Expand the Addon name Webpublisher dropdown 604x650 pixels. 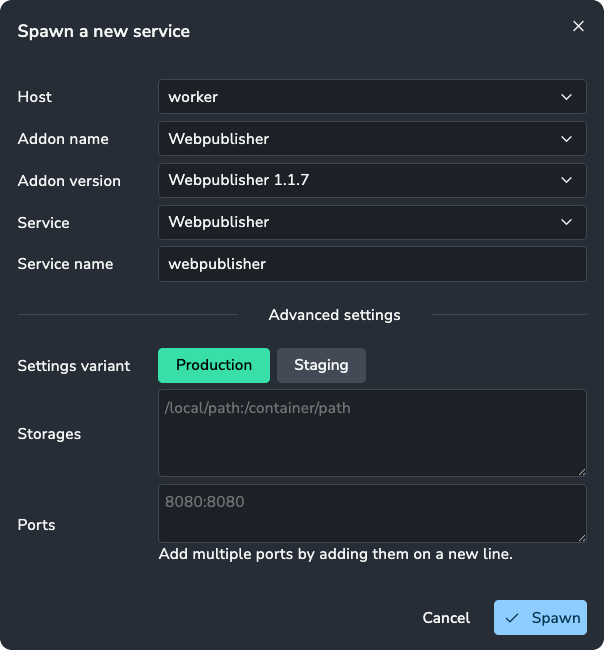pyautogui.click(x=360, y=139)
